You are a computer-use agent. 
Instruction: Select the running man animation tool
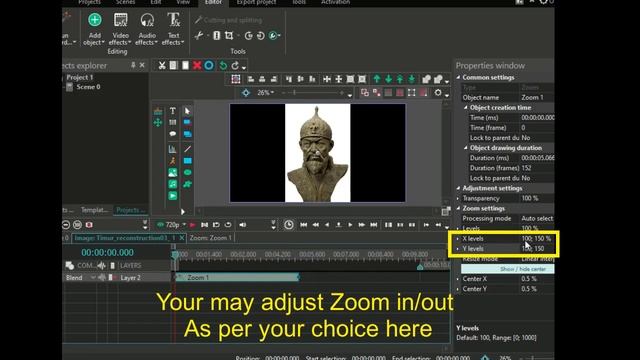tap(173, 161)
